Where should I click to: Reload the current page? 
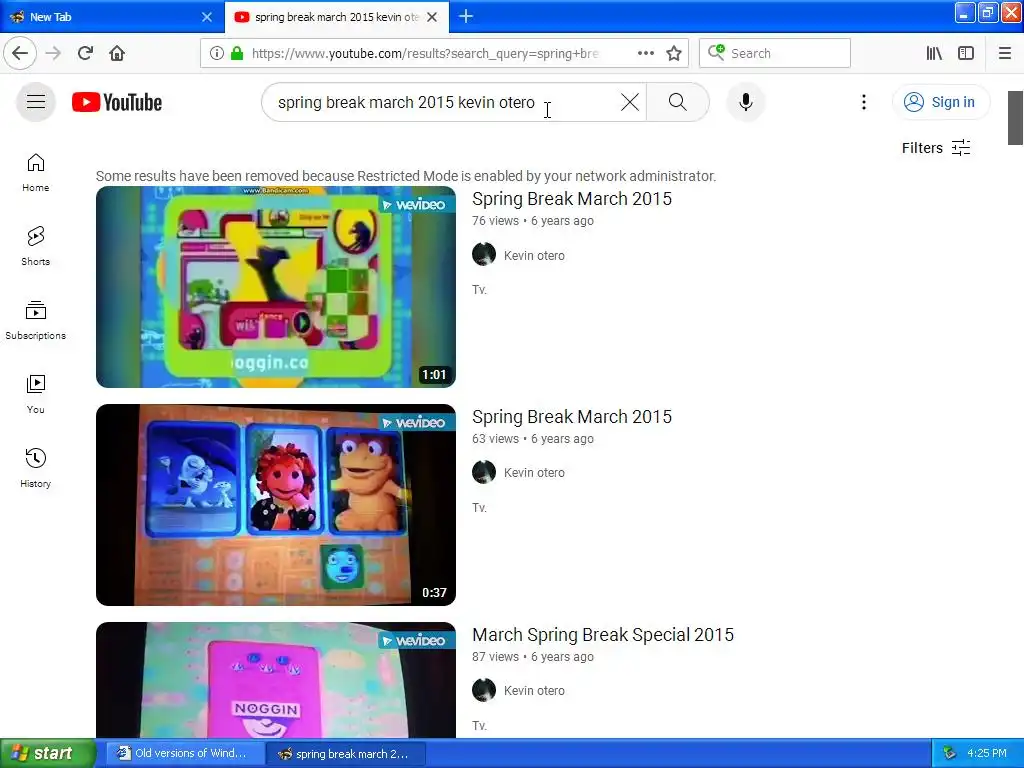click(85, 53)
